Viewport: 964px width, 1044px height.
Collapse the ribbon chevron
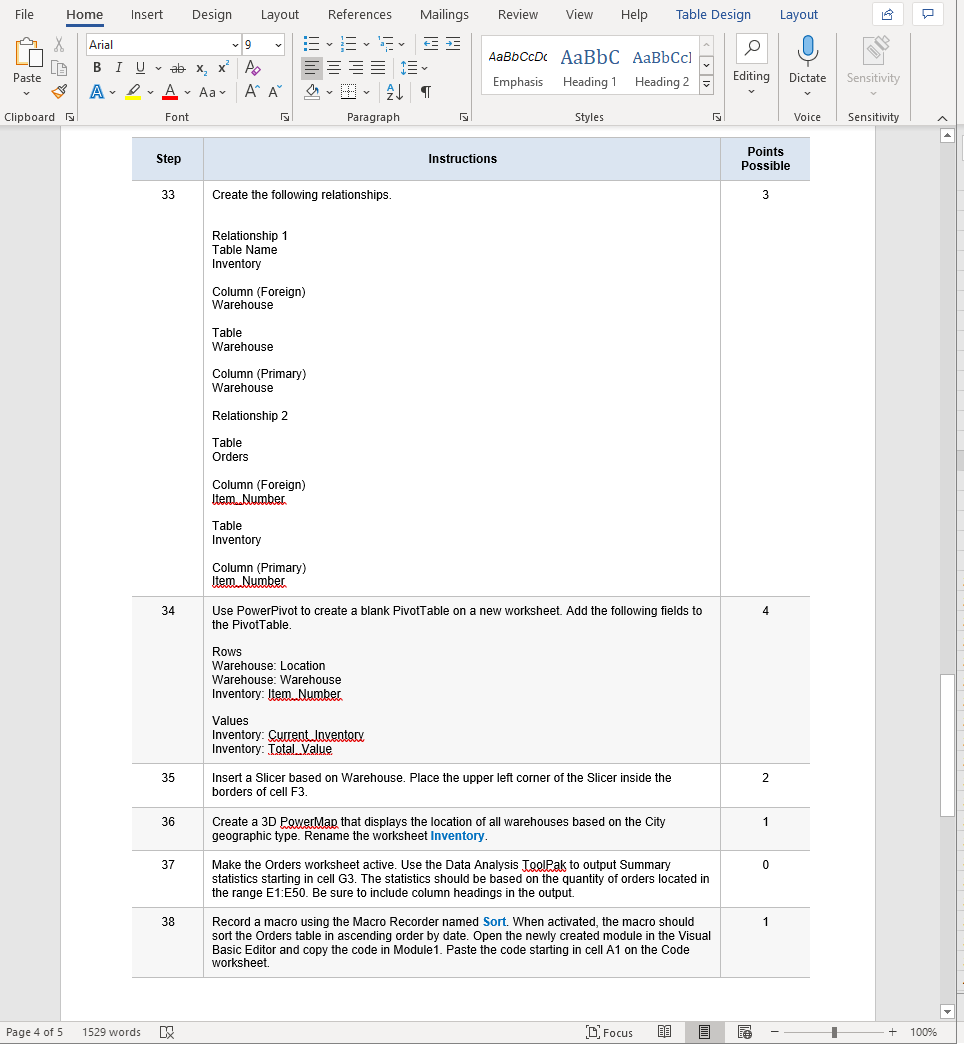(942, 118)
